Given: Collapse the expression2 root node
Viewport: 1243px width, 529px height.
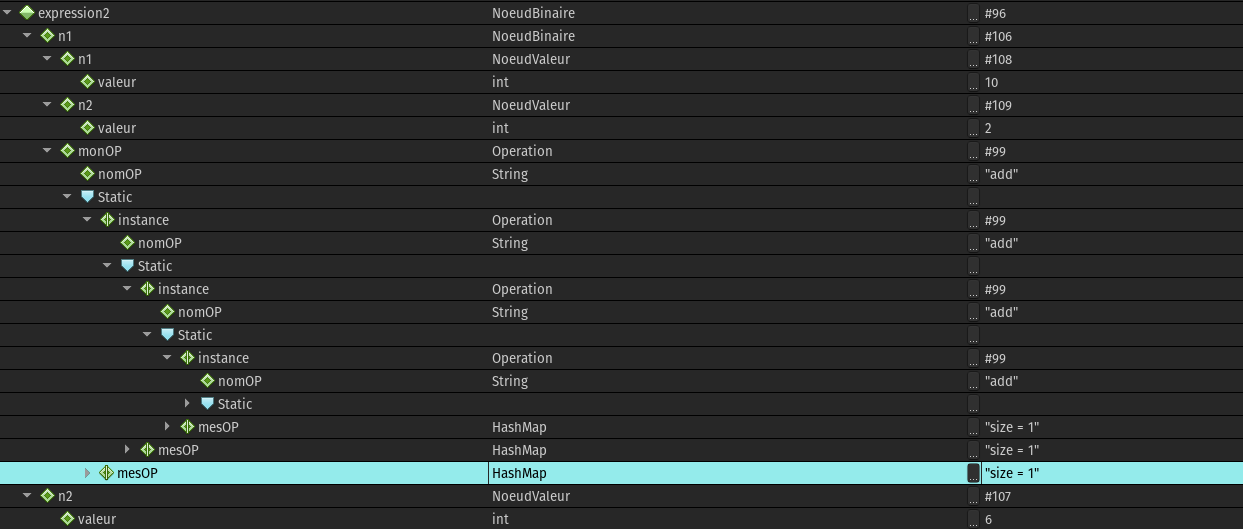Looking at the screenshot, I should tap(8, 13).
